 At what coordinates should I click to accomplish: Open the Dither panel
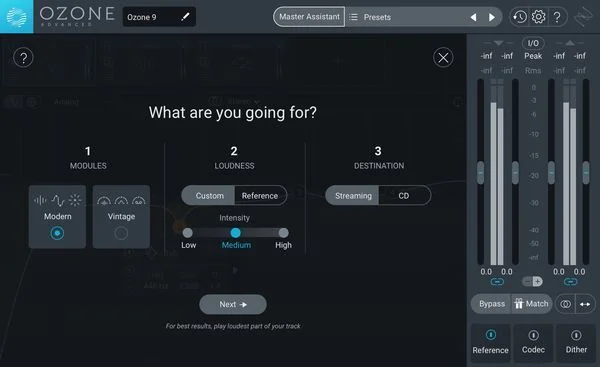(x=576, y=343)
